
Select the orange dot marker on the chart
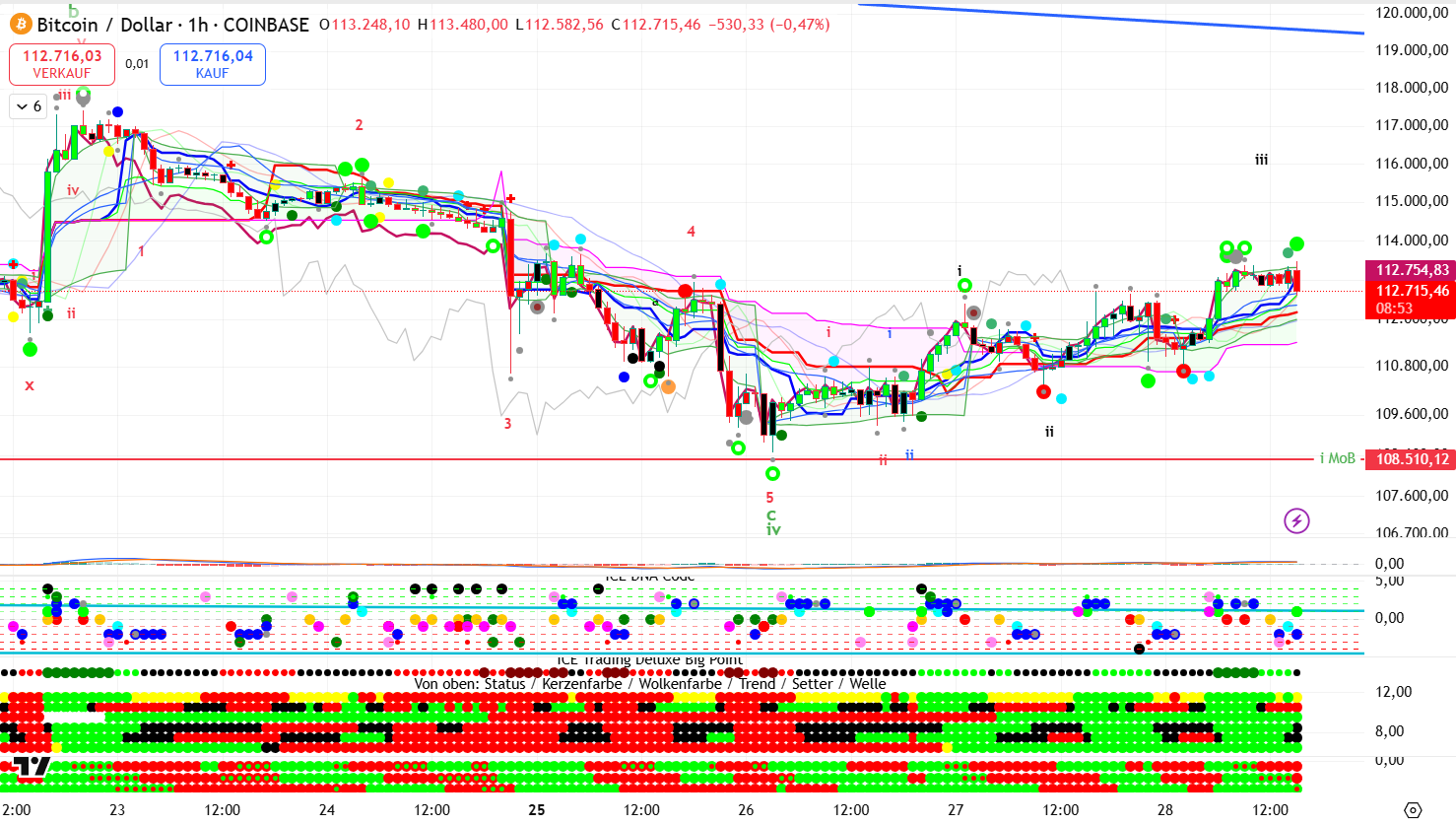tap(668, 386)
